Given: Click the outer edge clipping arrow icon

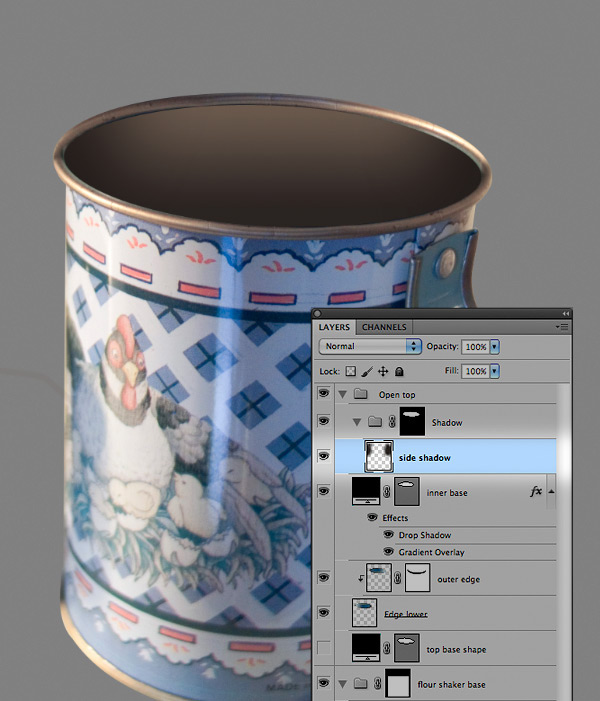Looking at the screenshot, I should tap(360, 579).
